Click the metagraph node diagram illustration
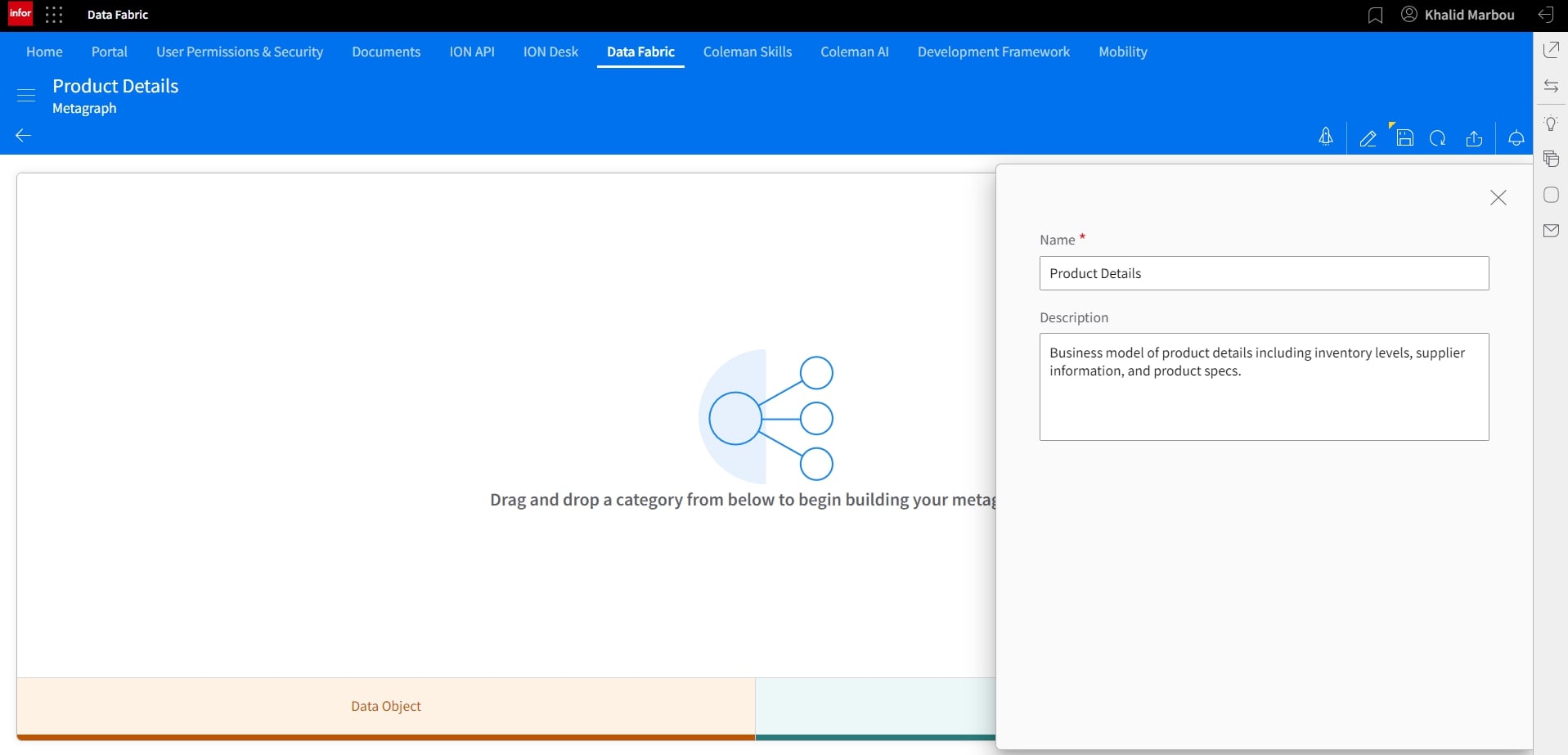 click(x=766, y=417)
